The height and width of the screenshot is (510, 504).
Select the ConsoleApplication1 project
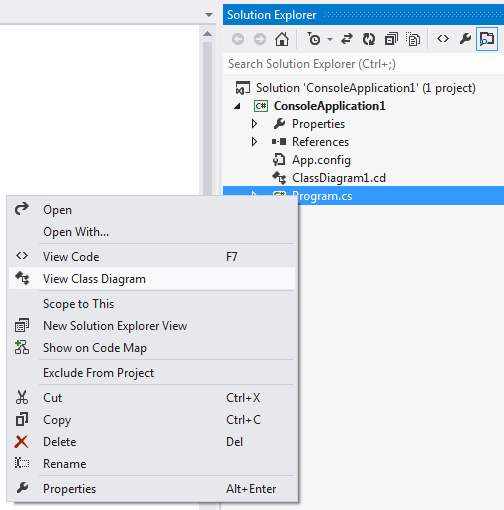pos(329,106)
